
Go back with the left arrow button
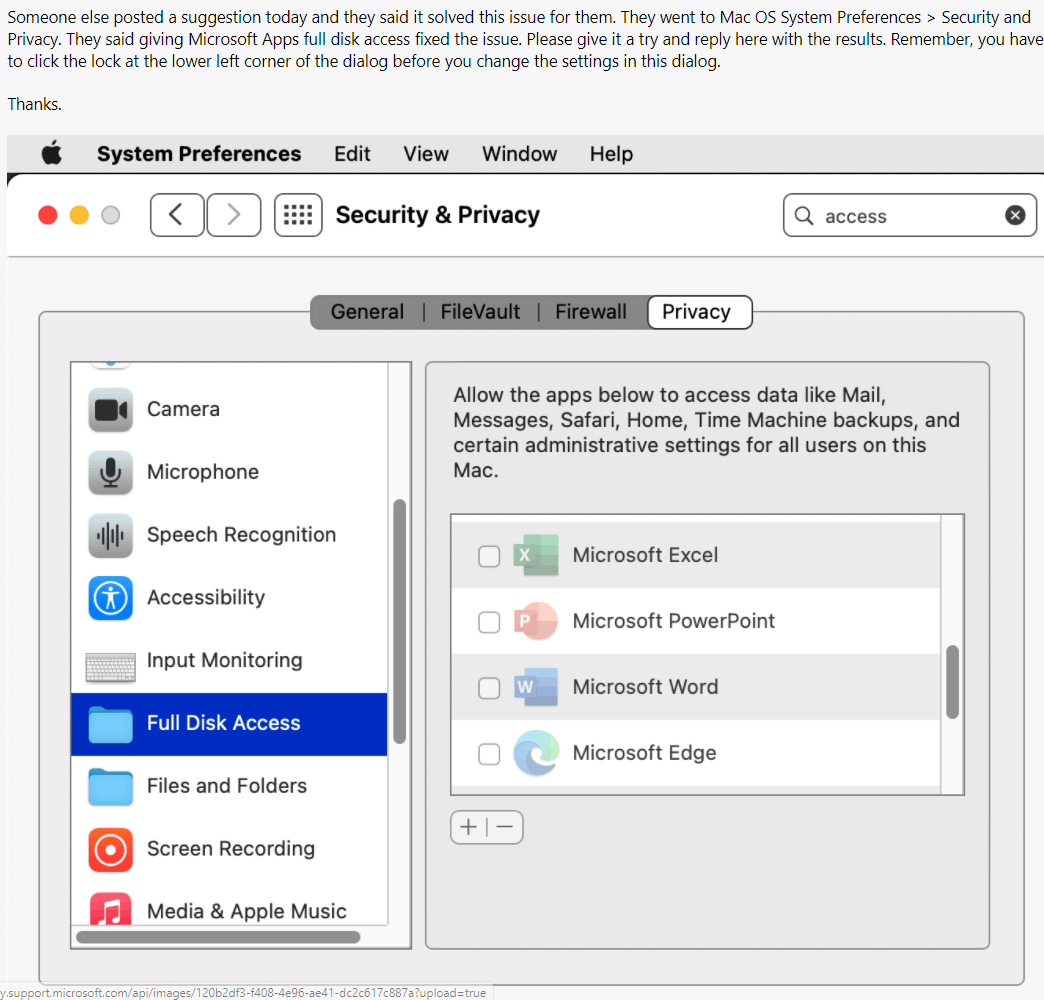(176, 215)
